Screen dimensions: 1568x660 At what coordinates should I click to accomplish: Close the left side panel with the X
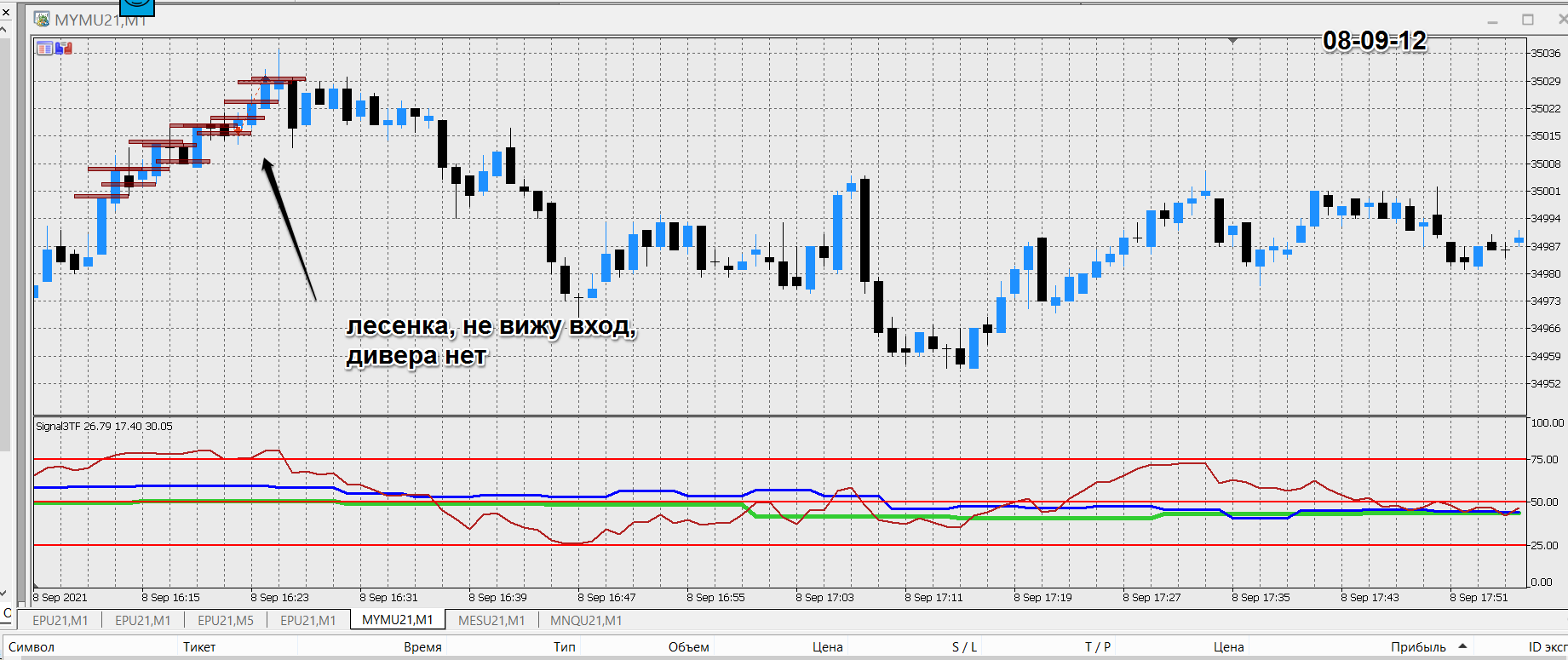[x=5, y=12]
